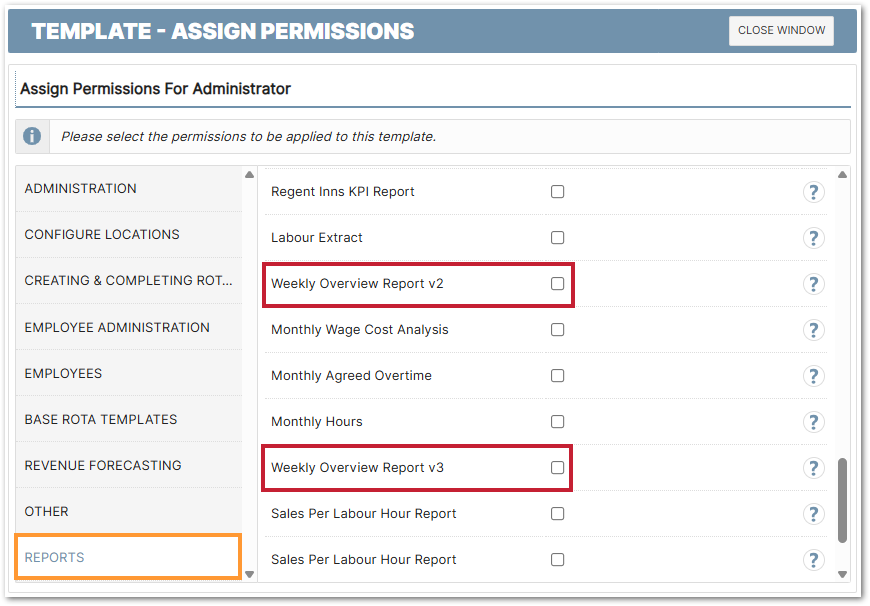The height and width of the screenshot is (606, 870).
Task: Show help for Weekly Overview Report v3
Action: [814, 468]
